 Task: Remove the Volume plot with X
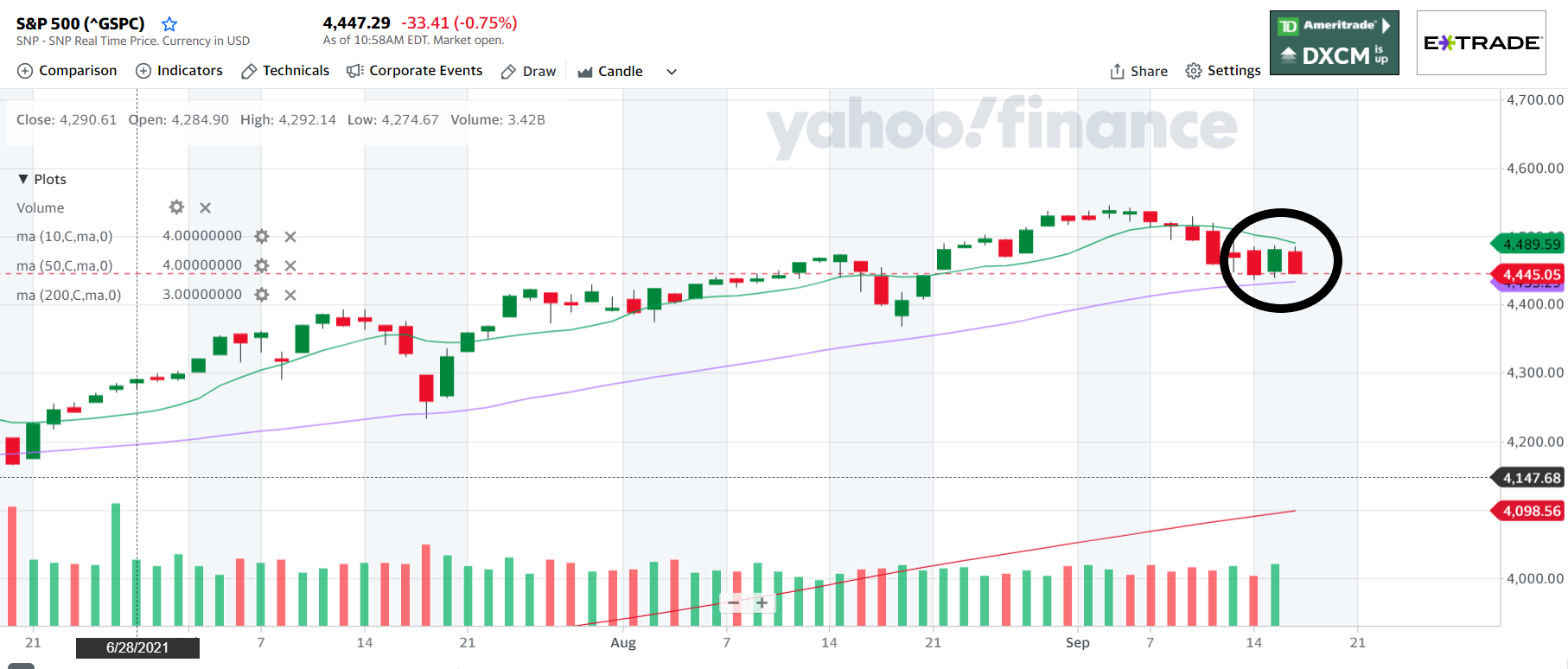coord(205,207)
